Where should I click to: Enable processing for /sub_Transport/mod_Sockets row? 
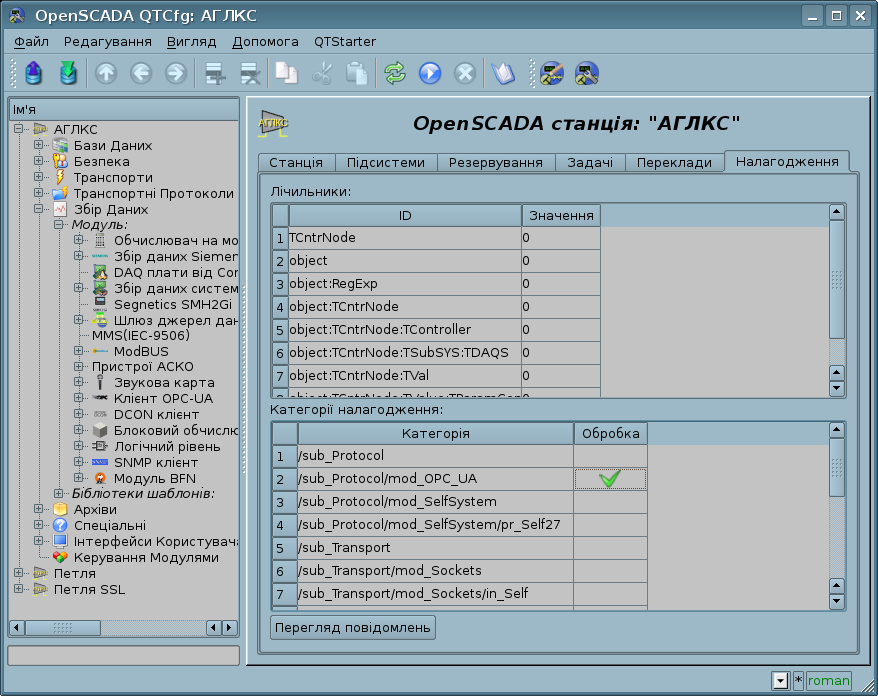[610, 571]
